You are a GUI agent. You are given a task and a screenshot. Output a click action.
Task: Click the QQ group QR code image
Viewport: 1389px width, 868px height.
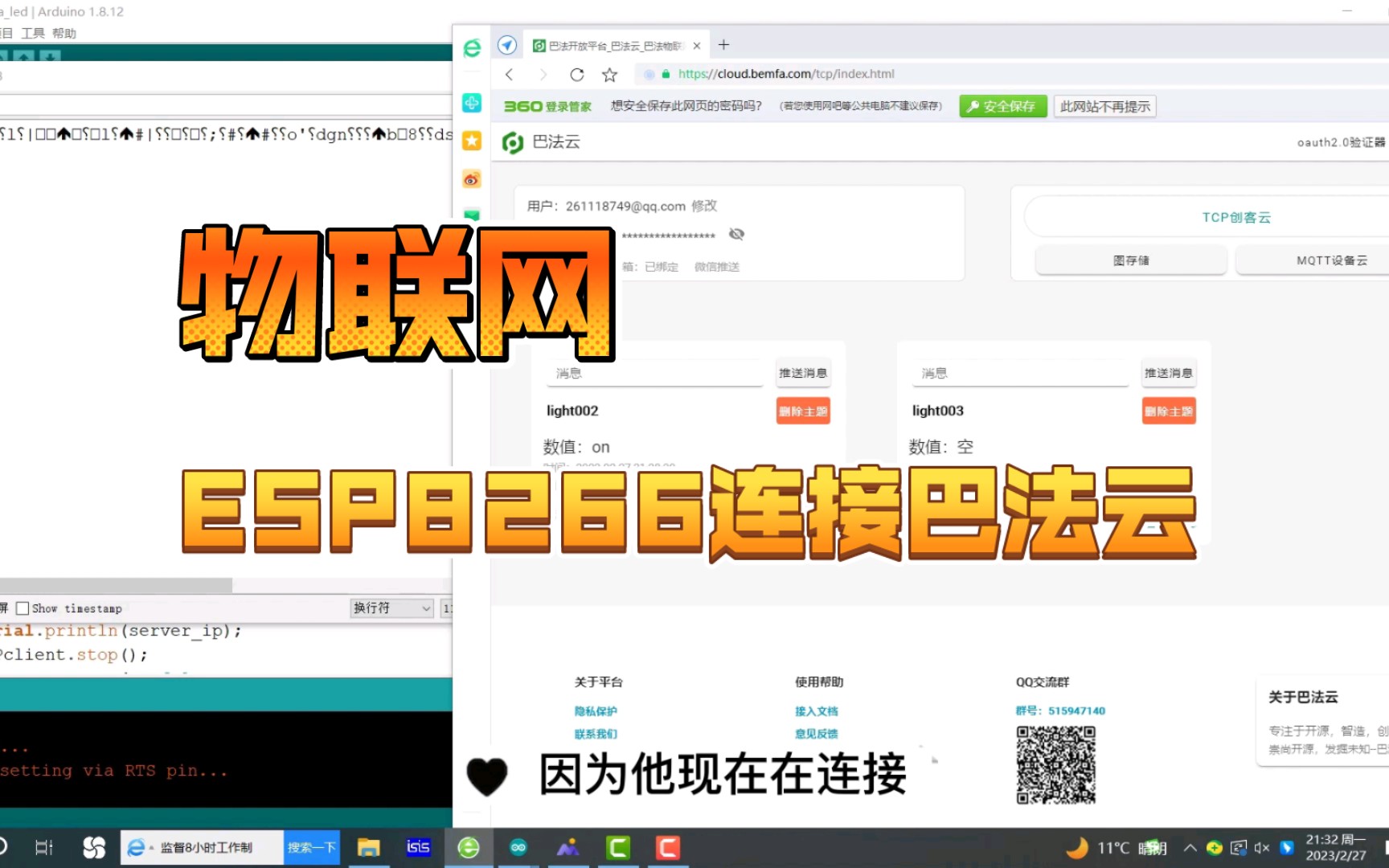coord(1055,765)
